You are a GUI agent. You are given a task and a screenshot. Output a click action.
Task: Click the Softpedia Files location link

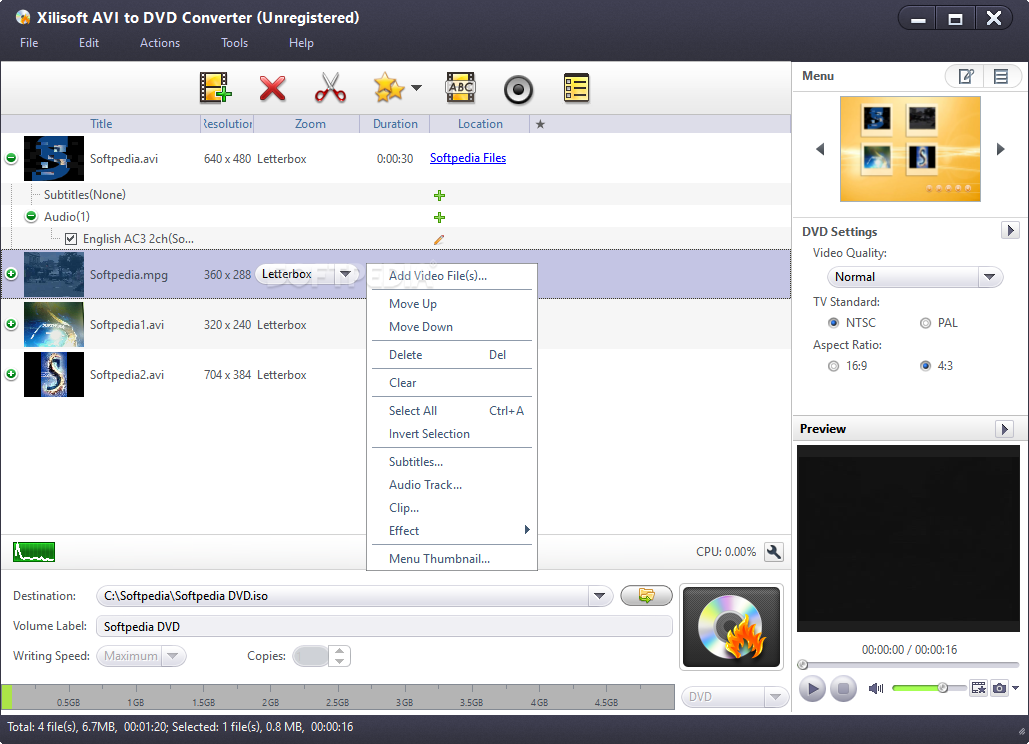pyautogui.click(x=468, y=158)
